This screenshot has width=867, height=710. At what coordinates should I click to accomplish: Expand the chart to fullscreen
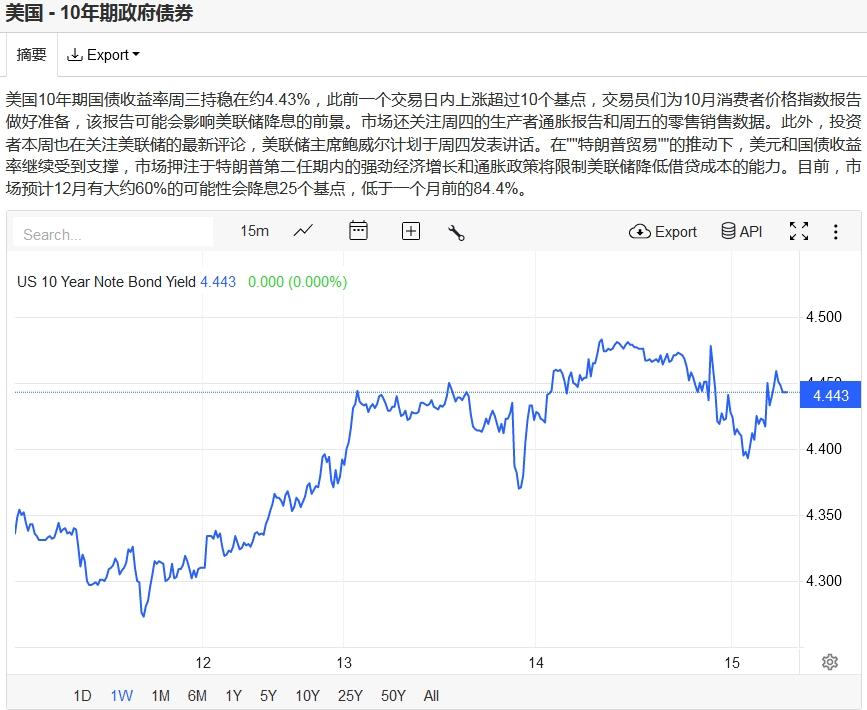coord(799,231)
